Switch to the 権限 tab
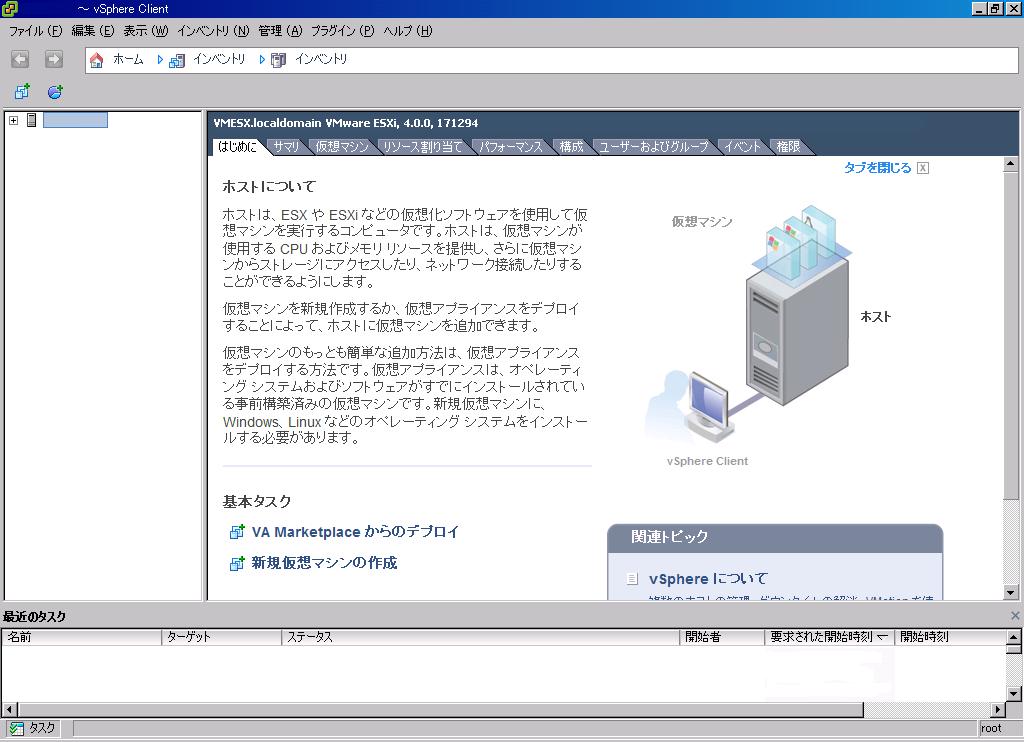This screenshot has width=1024, height=742. click(788, 147)
